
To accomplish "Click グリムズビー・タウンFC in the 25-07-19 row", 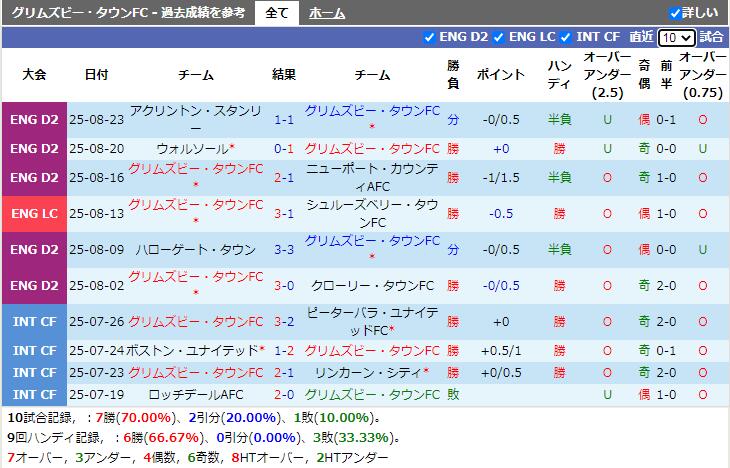I will (x=372, y=394).
